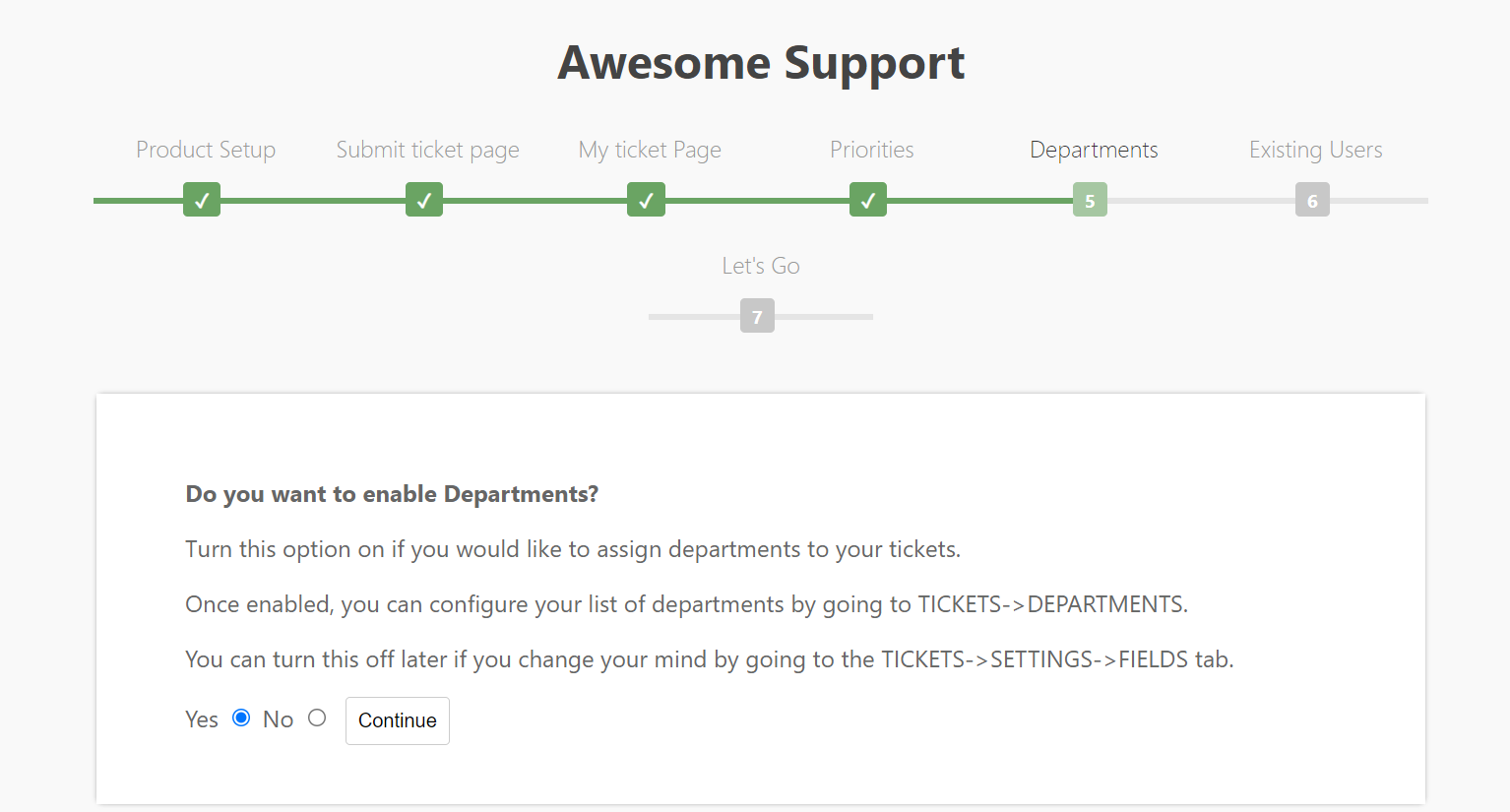Click the Product Setup checkmark icon
Viewport: 1510px width, 812px height.
pos(202,200)
